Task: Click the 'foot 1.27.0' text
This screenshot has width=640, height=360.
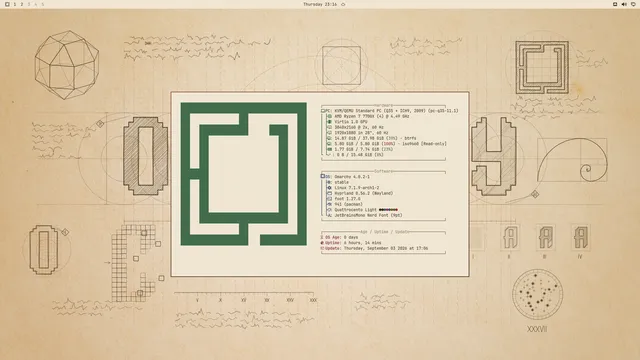Action: [x=347, y=199]
